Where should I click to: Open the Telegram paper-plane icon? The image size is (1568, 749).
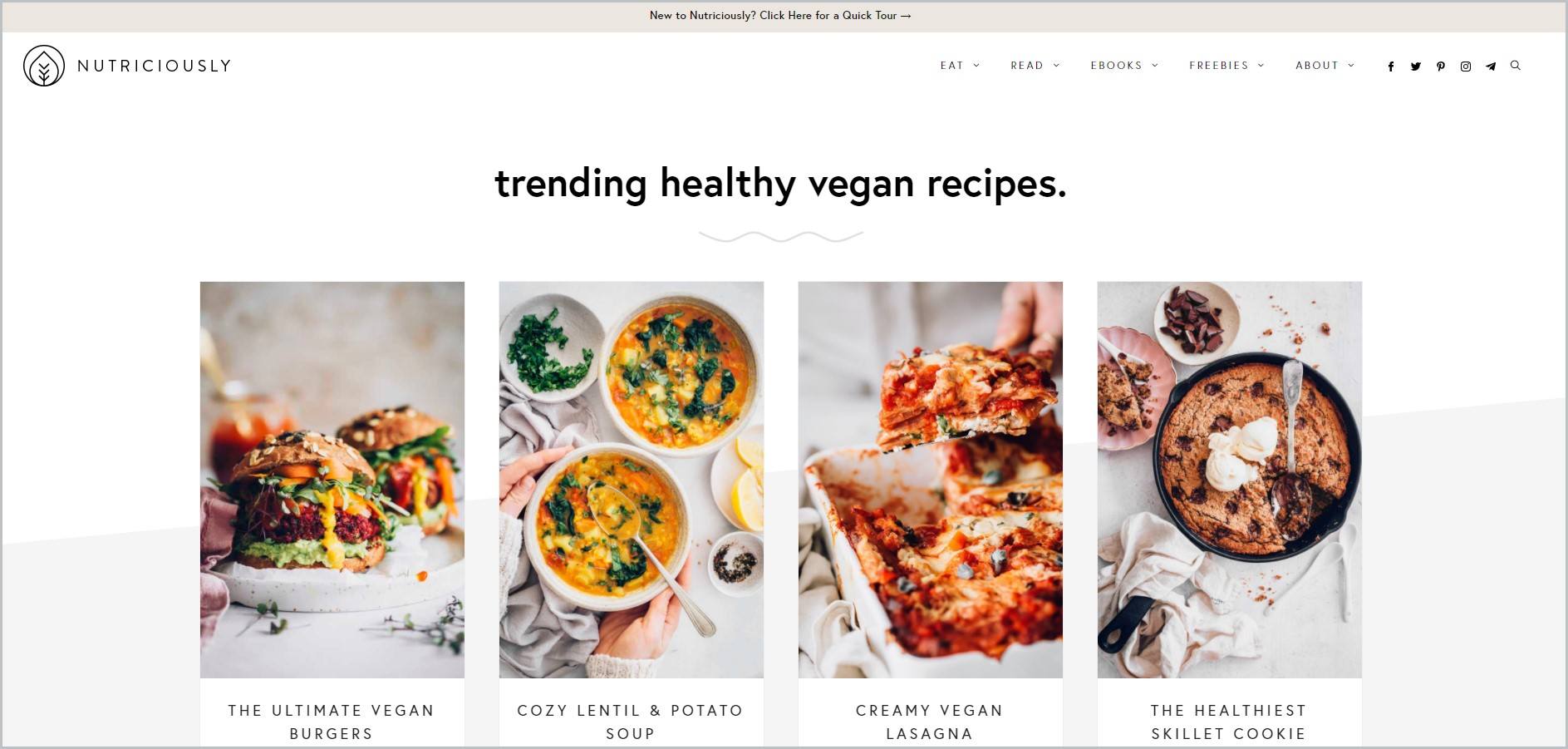click(1491, 67)
